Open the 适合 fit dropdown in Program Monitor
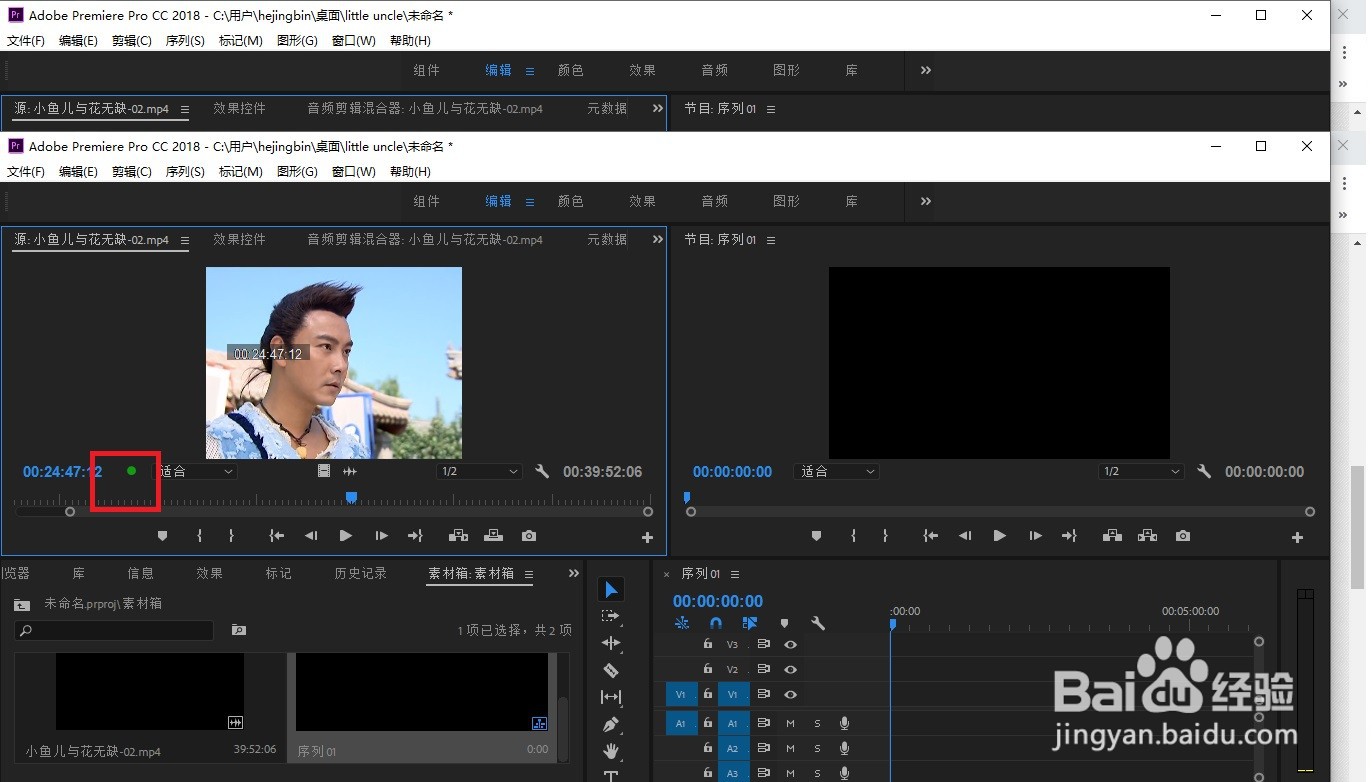 [836, 471]
